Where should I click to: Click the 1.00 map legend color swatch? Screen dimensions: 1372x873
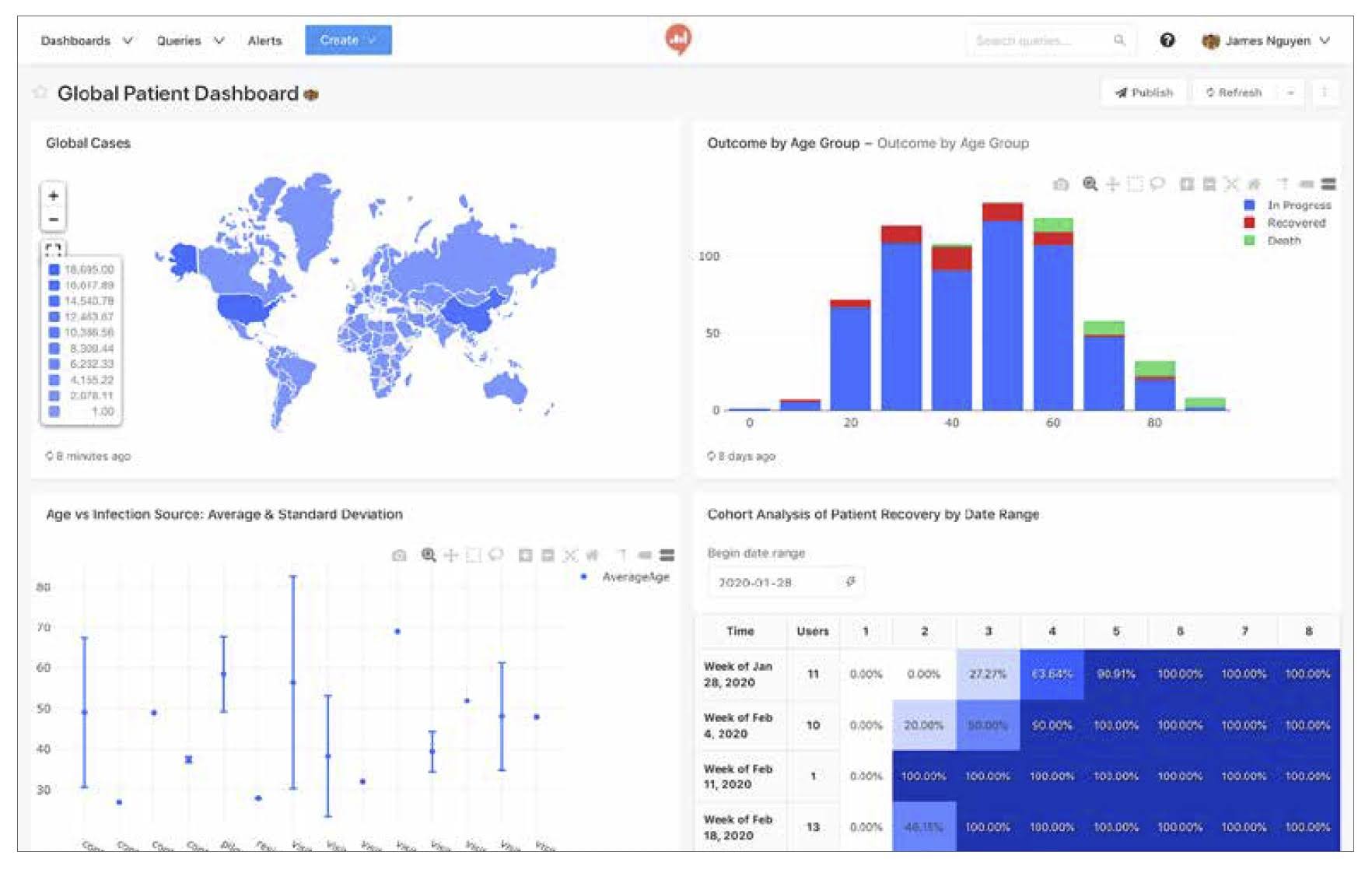(x=54, y=412)
